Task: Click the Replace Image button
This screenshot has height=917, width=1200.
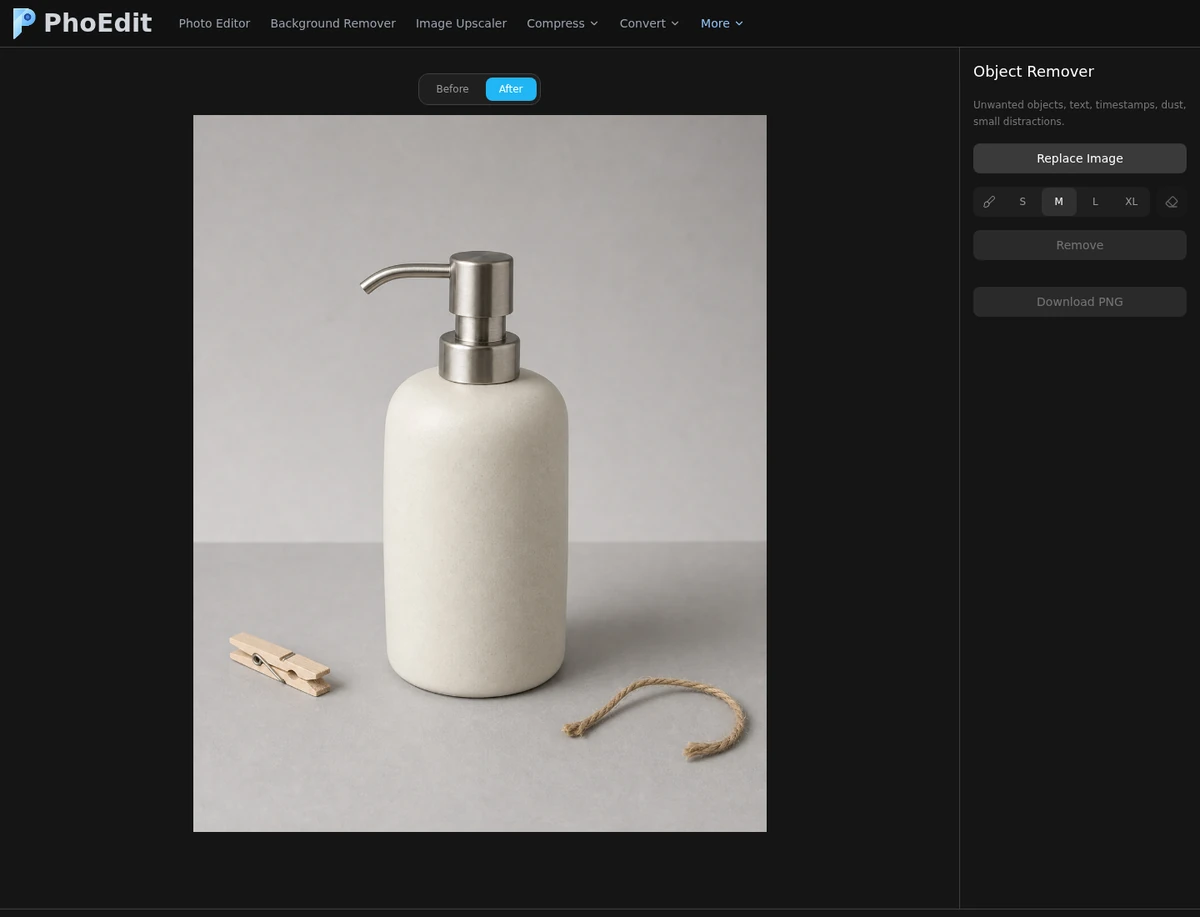Action: [x=1080, y=158]
